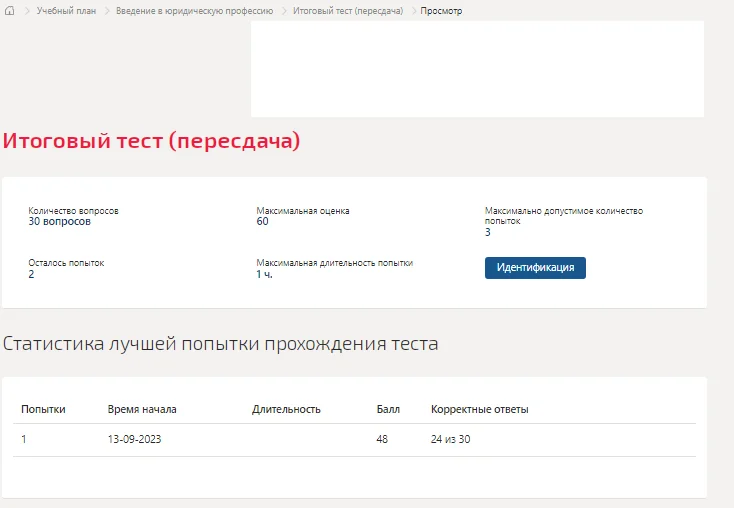This screenshot has height=508, width=734.
Task: Click the score value 48 in table
Action: (382, 439)
